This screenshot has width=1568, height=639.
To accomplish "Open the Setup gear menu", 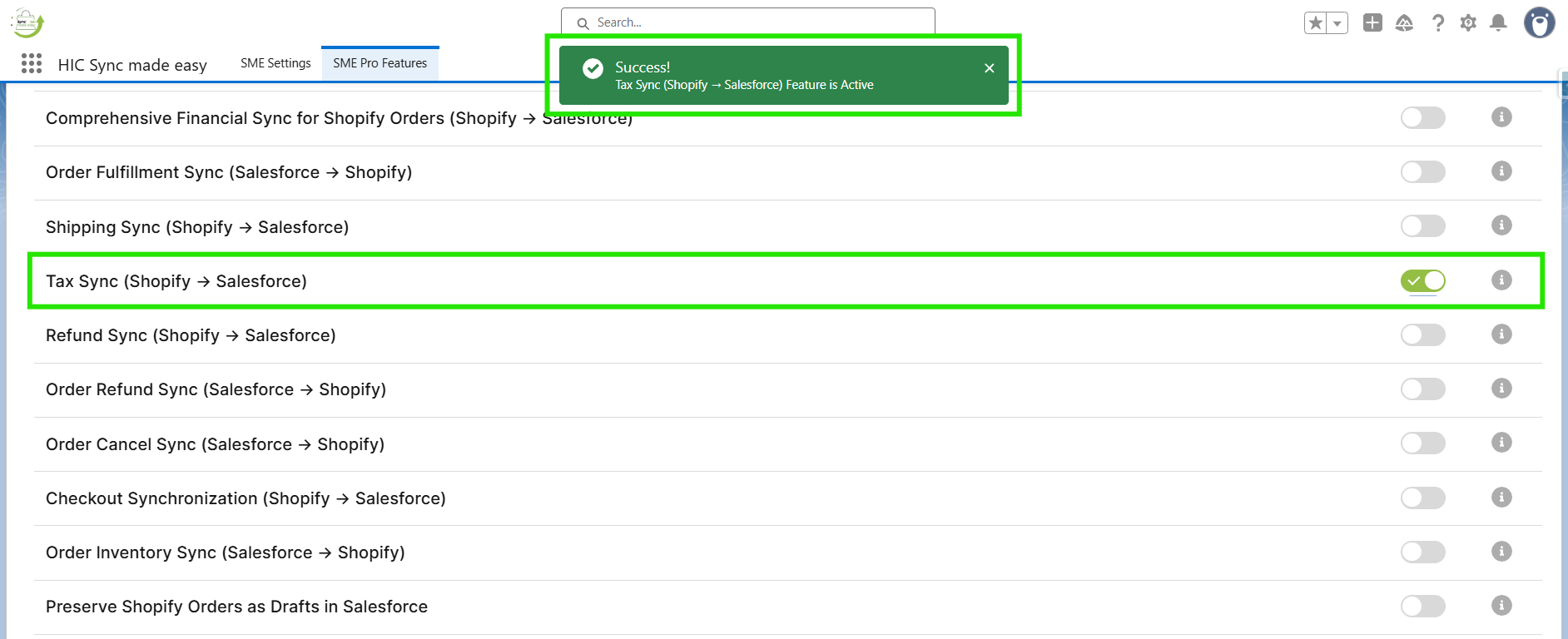I will tap(1468, 23).
